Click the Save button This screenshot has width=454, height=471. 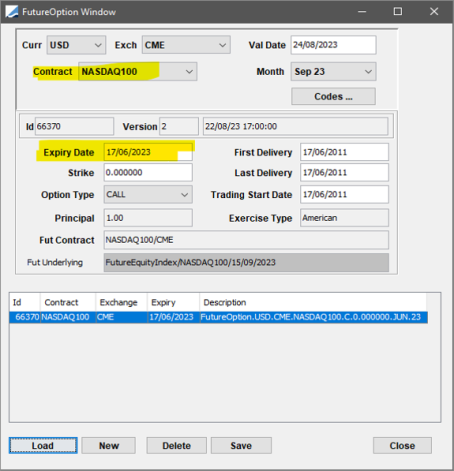pyautogui.click(x=241, y=445)
